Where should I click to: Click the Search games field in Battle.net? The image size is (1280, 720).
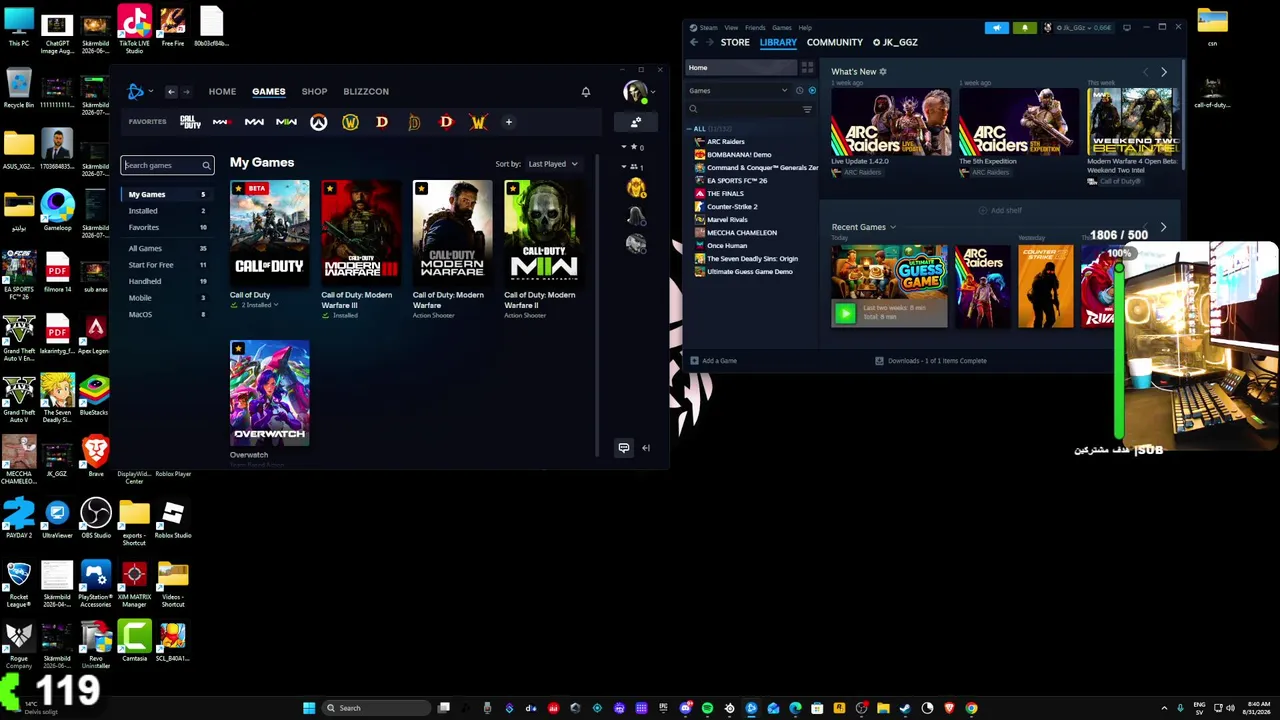pos(167,165)
